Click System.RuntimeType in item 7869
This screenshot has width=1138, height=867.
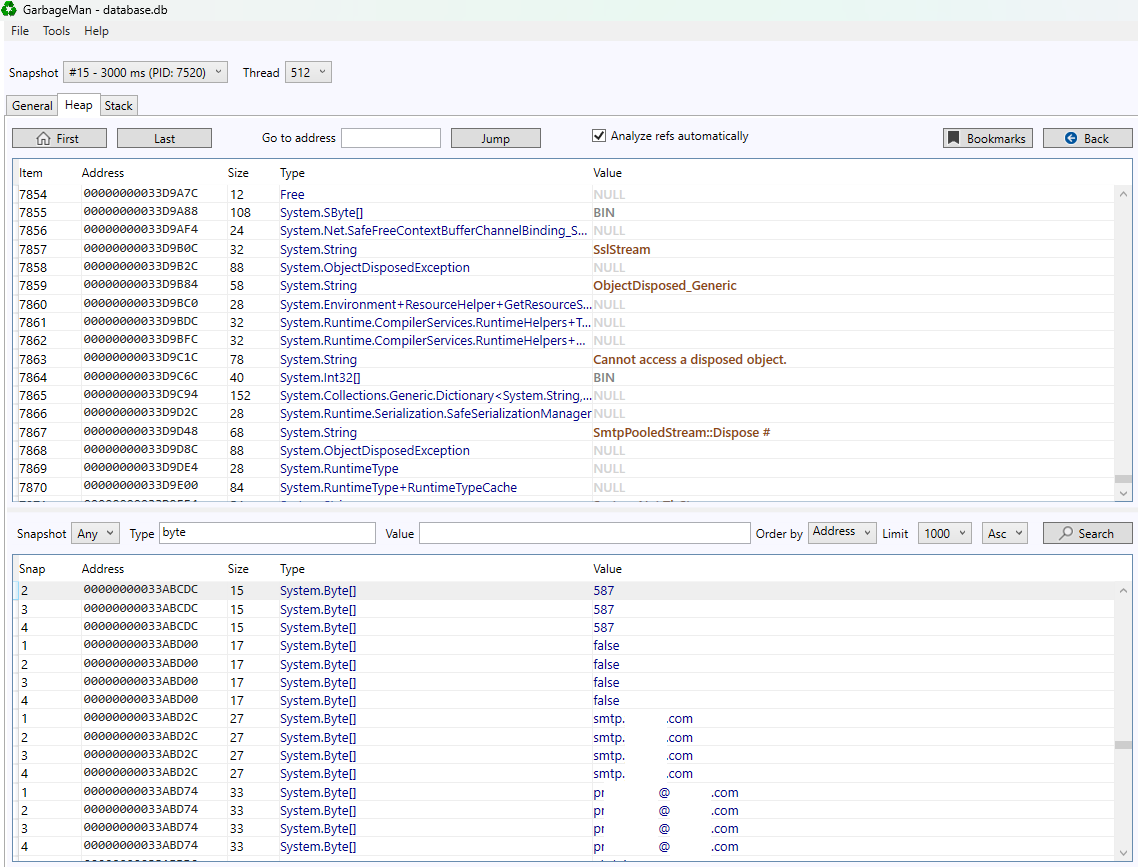[x=339, y=469]
